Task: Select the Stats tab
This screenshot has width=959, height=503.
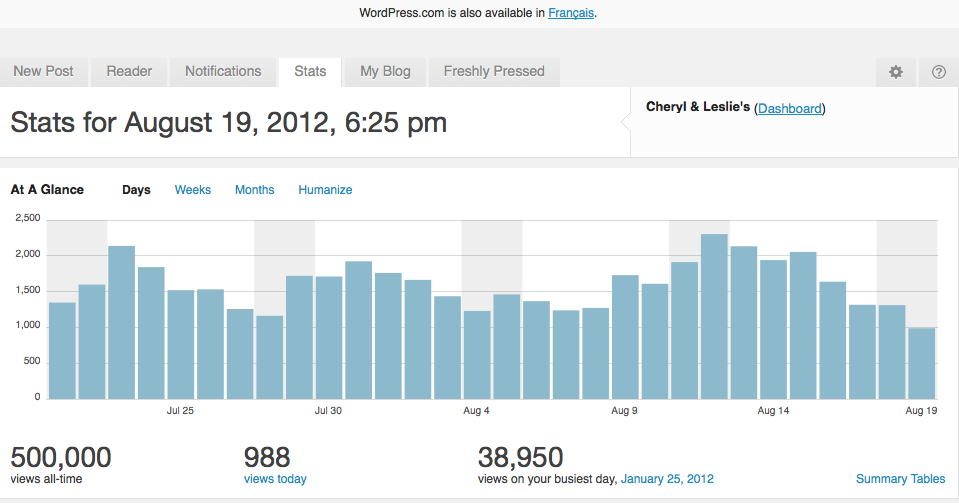Action: click(310, 71)
